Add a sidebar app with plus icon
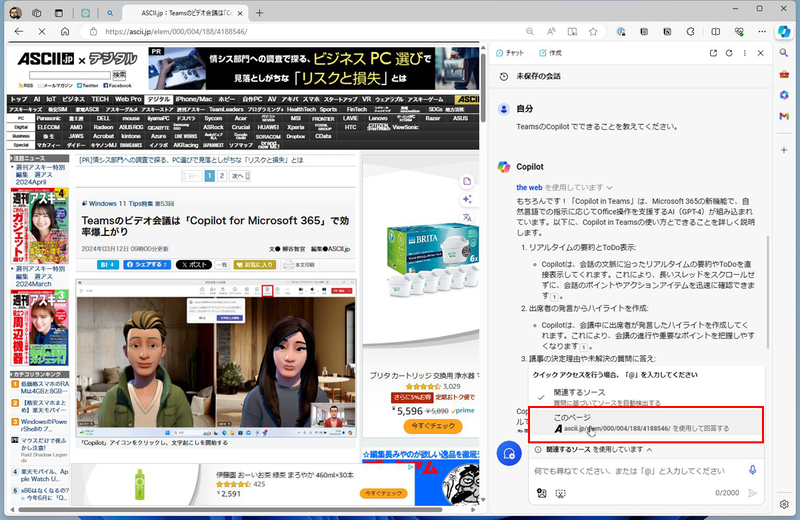Image resolution: width=800 pixels, height=520 pixels. [784, 150]
